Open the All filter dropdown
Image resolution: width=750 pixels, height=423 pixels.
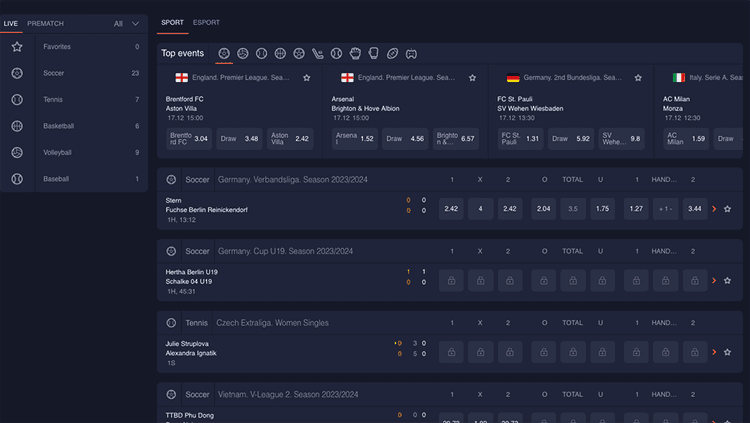pos(126,23)
